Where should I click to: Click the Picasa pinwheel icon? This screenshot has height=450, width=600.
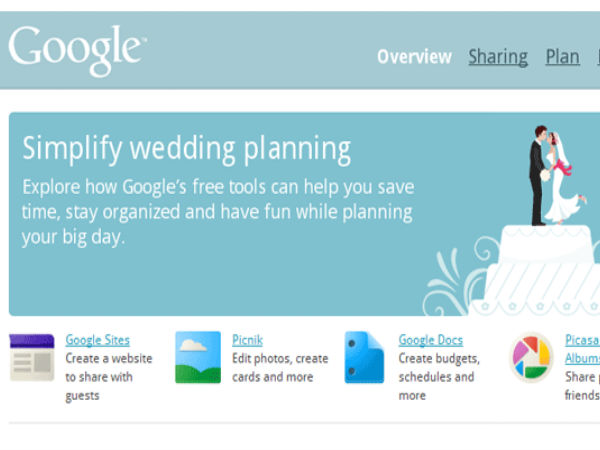coord(531,358)
